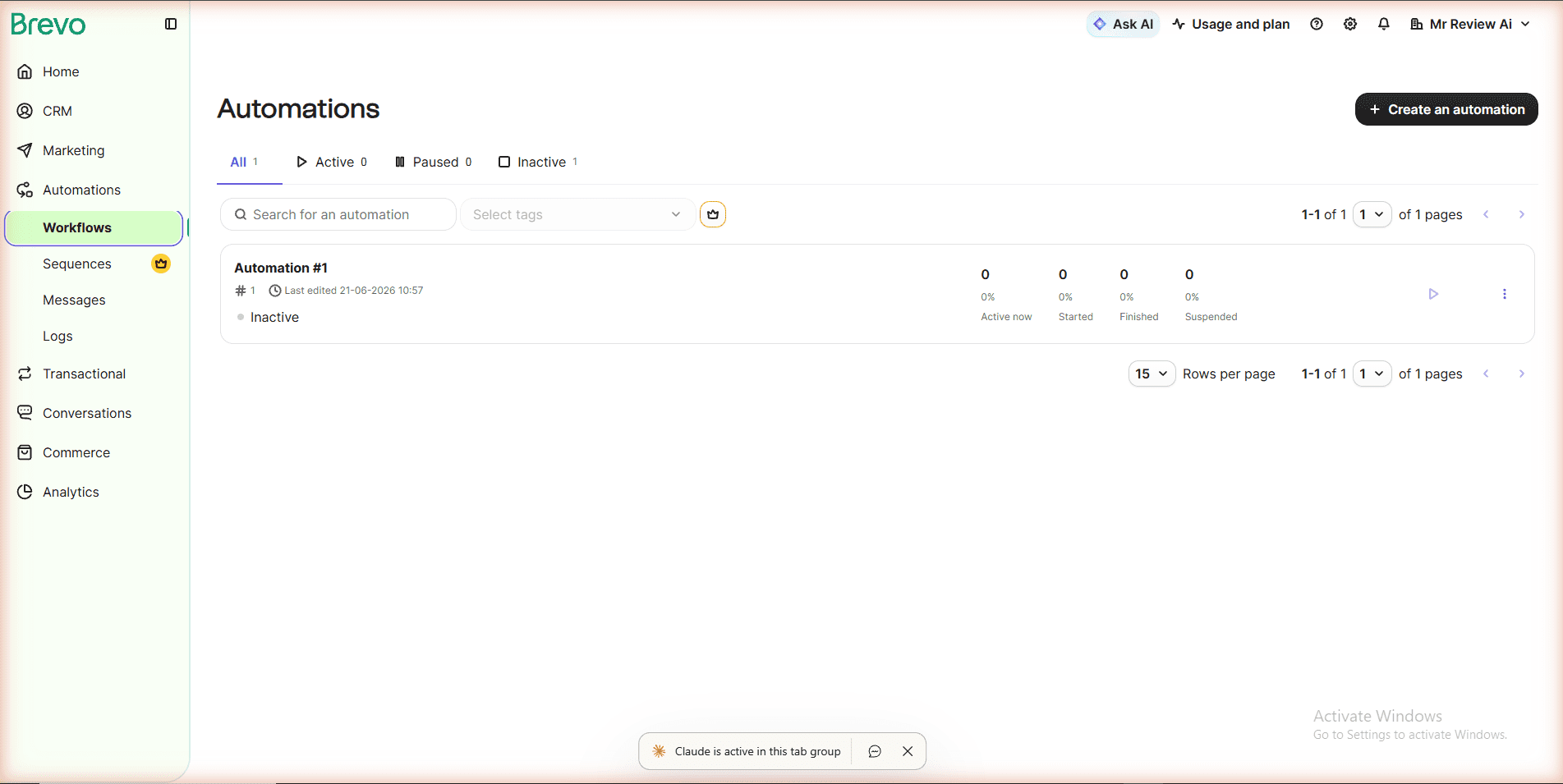This screenshot has width=1563, height=784.
Task: Open Conversations in sidebar
Action: 87,413
